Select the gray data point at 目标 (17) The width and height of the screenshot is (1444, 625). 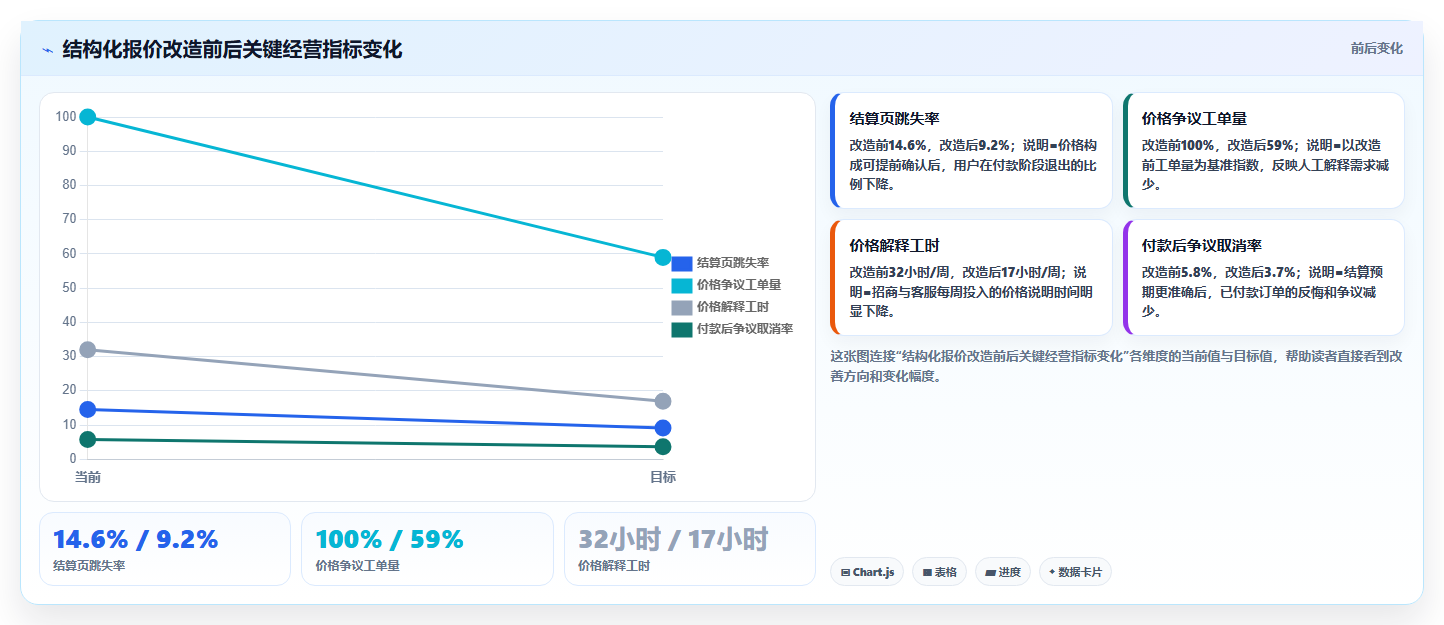point(662,401)
